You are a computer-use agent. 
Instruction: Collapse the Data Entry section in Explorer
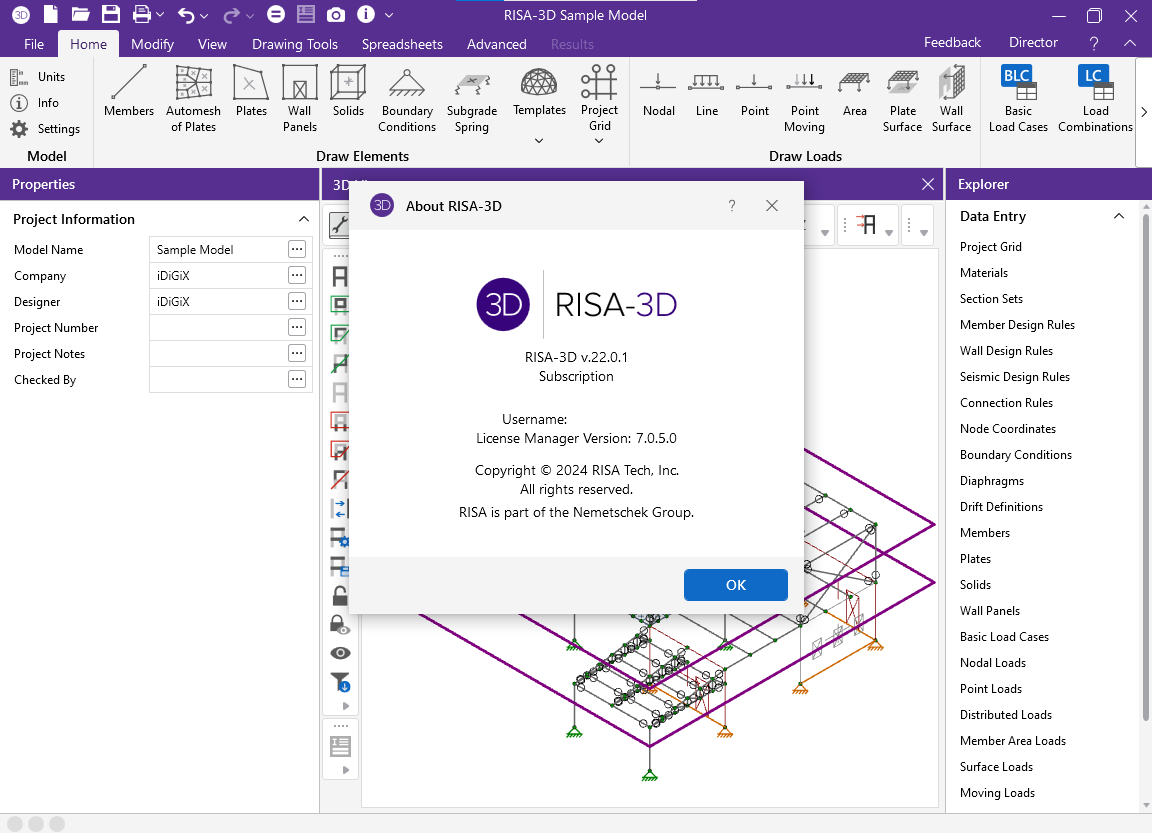[1118, 216]
